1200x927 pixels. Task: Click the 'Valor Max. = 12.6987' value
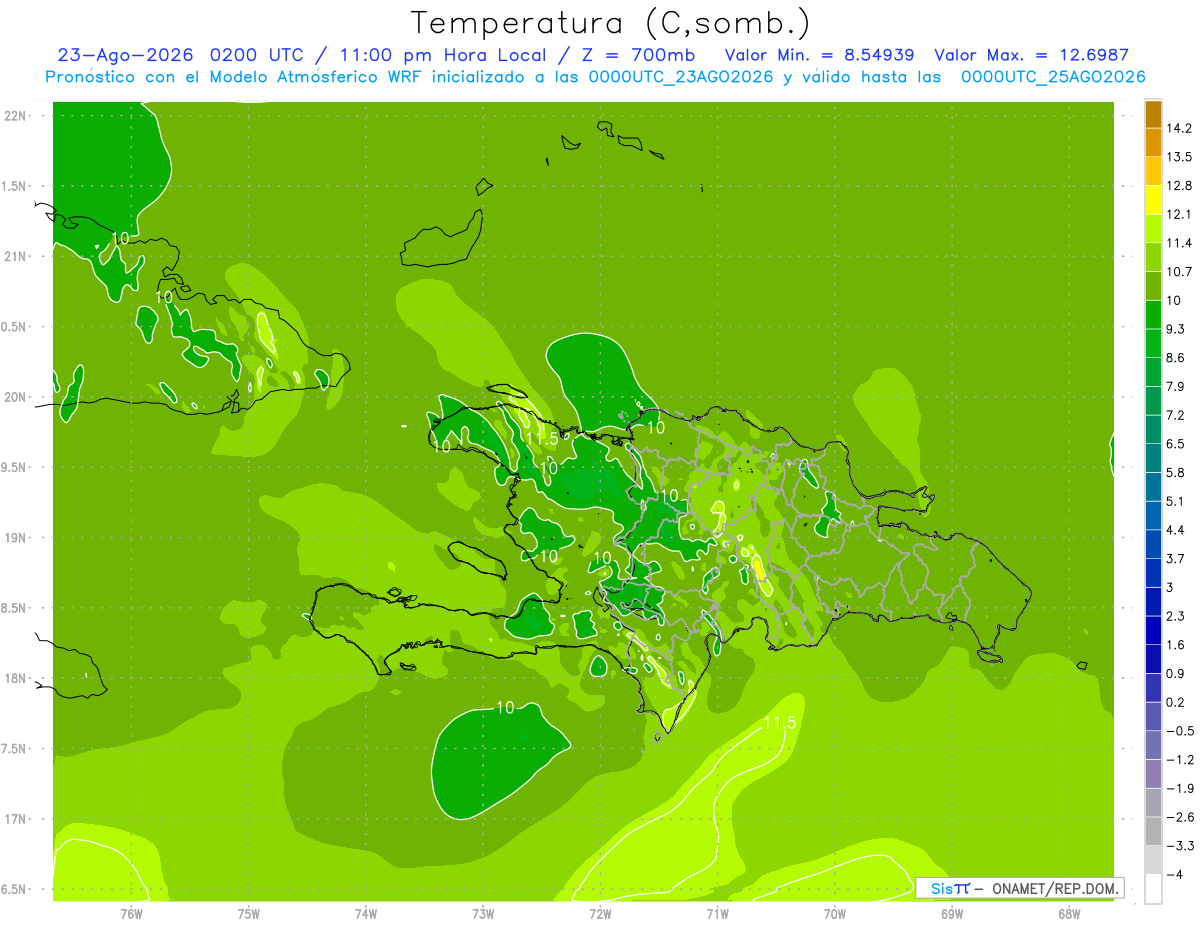pyautogui.click(x=1031, y=55)
